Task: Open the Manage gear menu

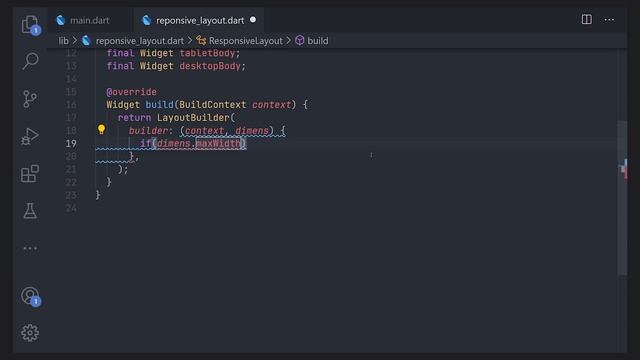Action: [x=30, y=333]
